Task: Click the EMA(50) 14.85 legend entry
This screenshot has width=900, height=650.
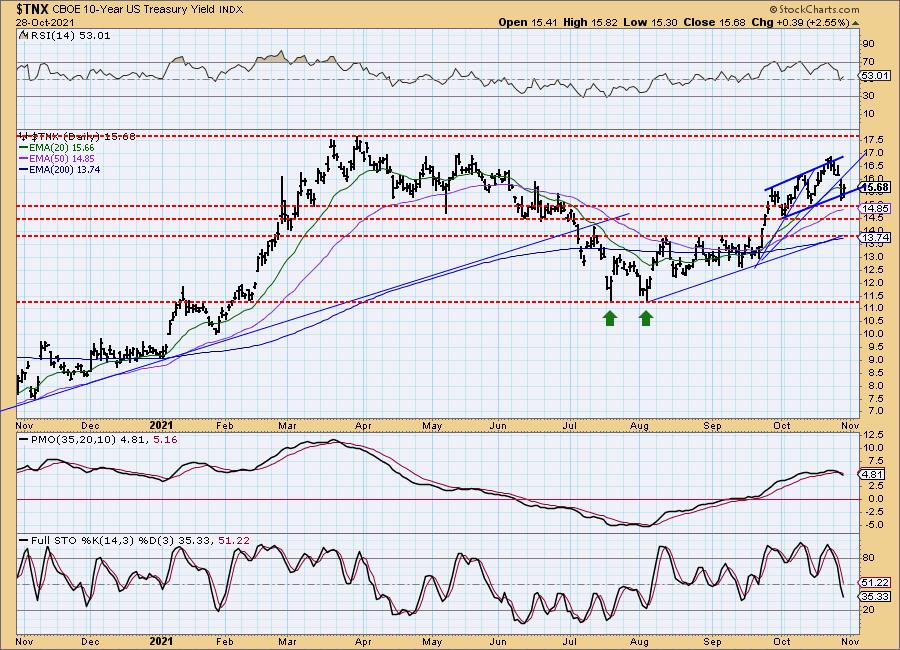Action: 57,158
